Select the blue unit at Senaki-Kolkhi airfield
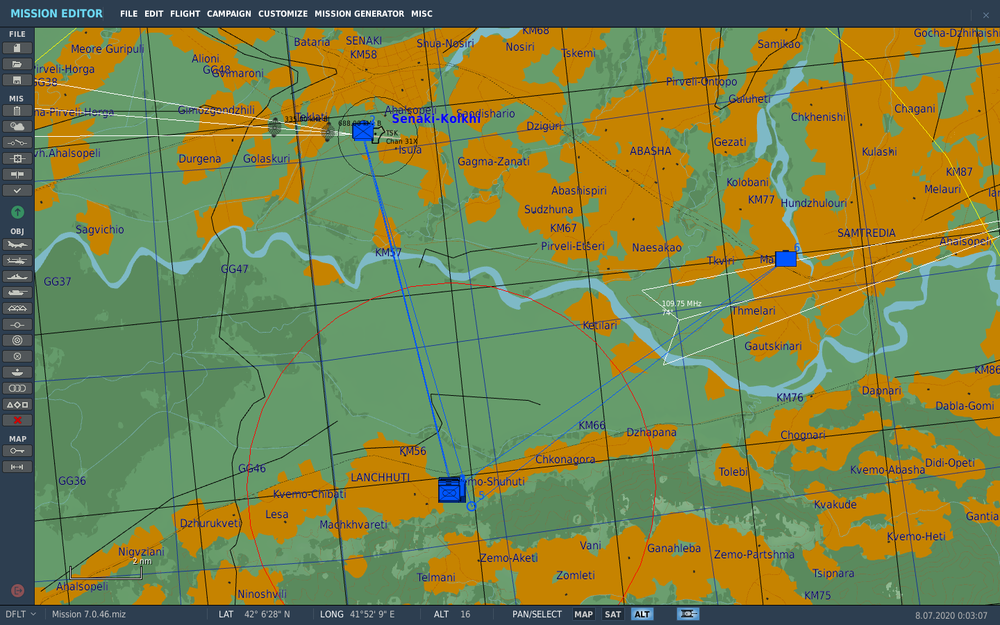The width and height of the screenshot is (1000, 625). [363, 131]
